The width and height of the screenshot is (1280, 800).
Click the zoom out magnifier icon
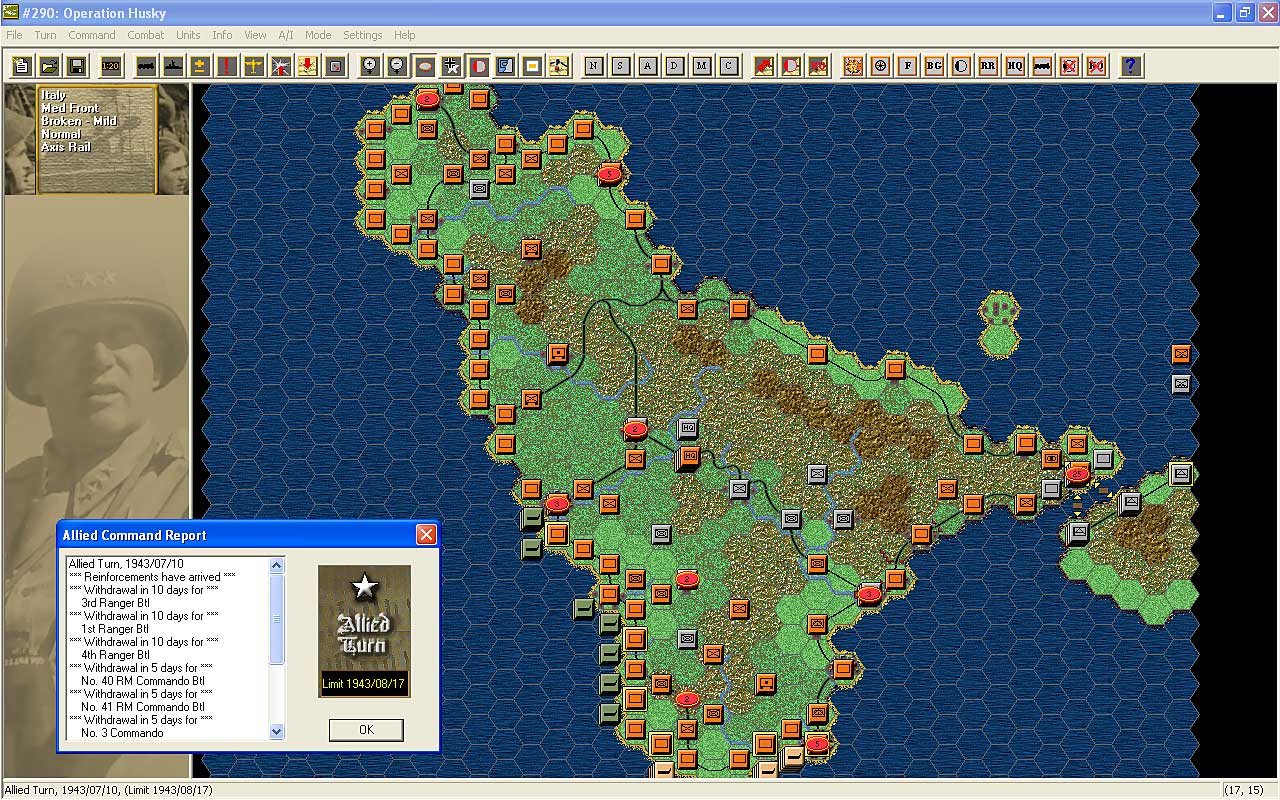coord(397,66)
